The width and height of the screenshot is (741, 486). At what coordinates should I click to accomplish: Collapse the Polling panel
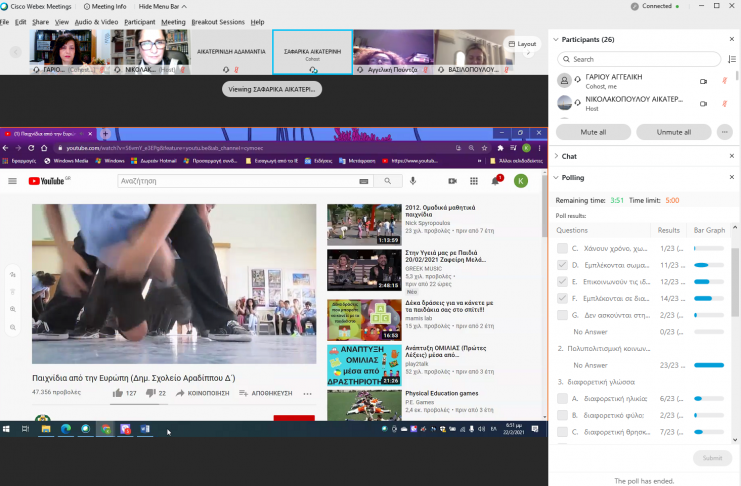556,178
